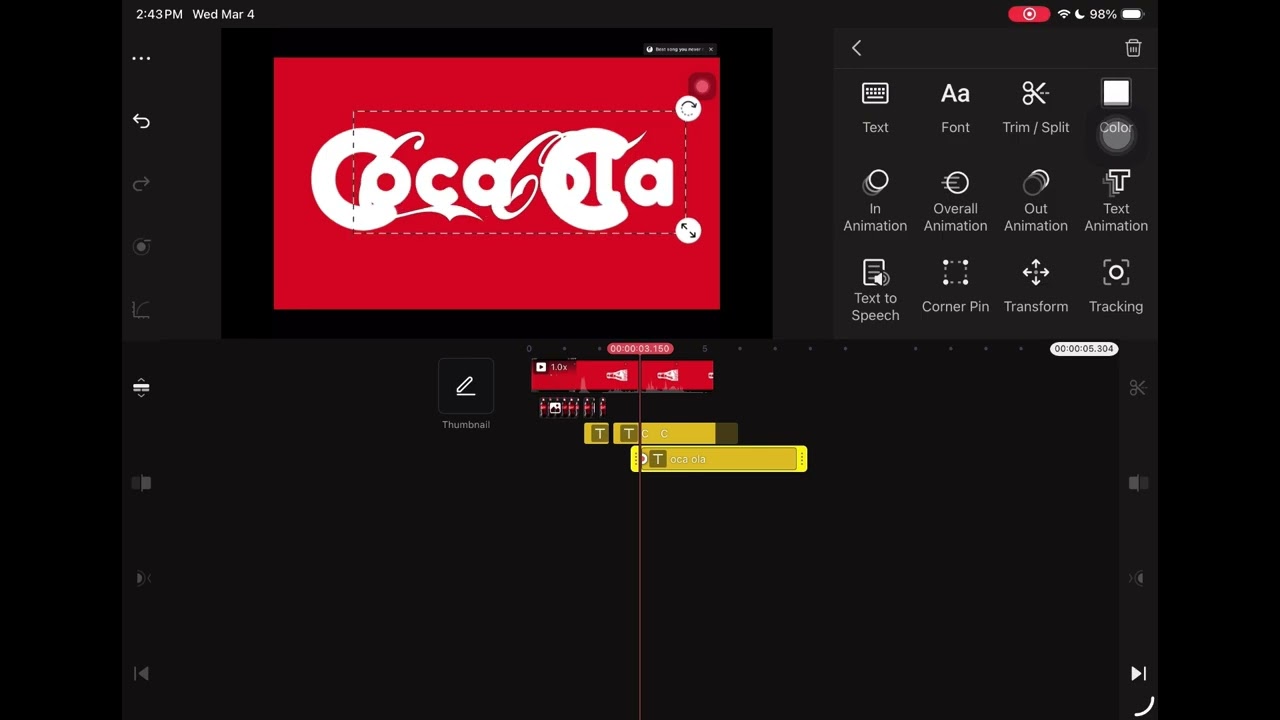This screenshot has width=1280, height=720.
Task: Open the Text editing option
Action: click(x=875, y=108)
